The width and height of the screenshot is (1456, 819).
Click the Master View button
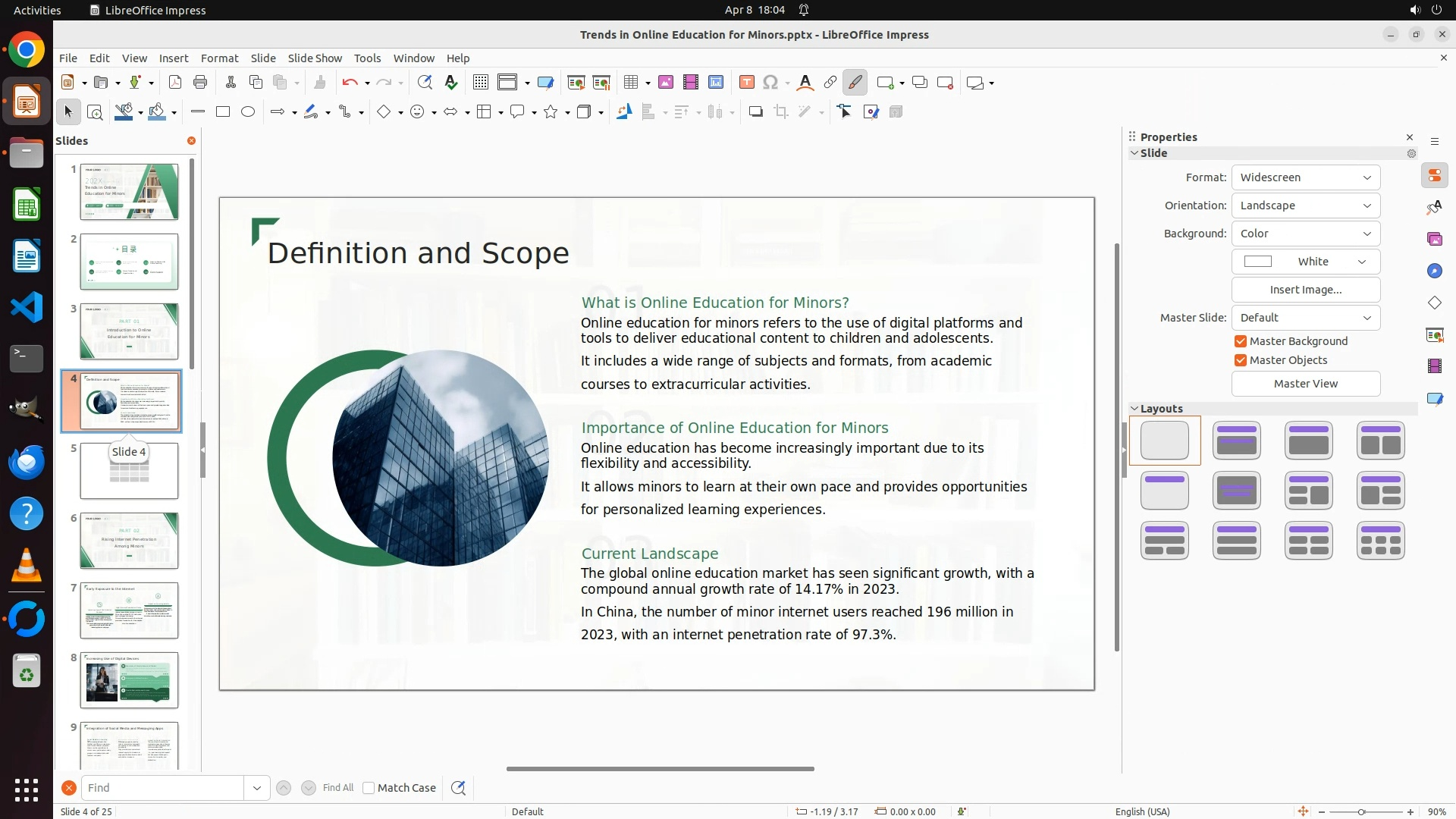pyautogui.click(x=1305, y=384)
